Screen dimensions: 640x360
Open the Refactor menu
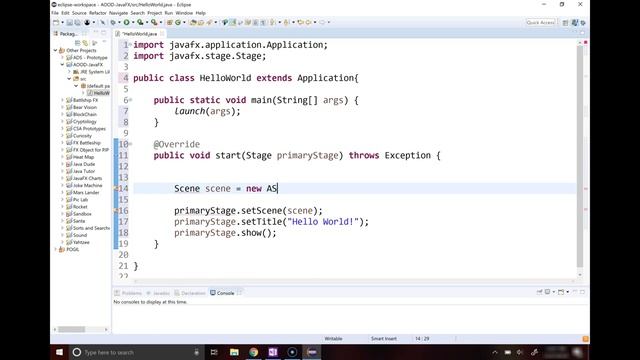click(x=98, y=13)
